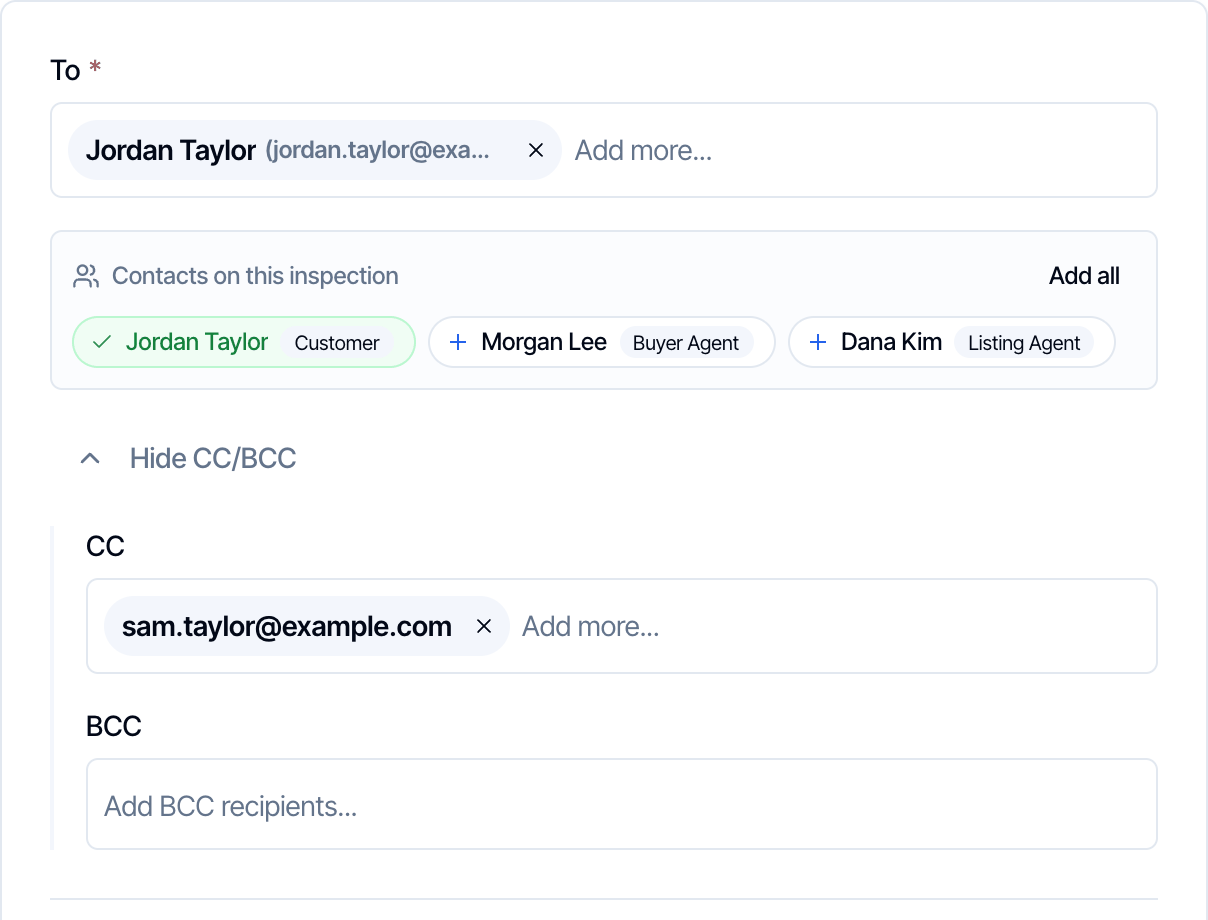Screen dimensions: 1208x920
Task: Click the green checkmark beside Jordan Taylor
Action: click(101, 342)
